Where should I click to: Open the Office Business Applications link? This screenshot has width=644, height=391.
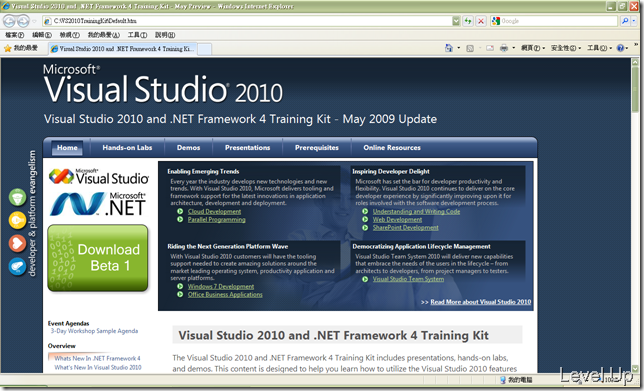pos(225,294)
